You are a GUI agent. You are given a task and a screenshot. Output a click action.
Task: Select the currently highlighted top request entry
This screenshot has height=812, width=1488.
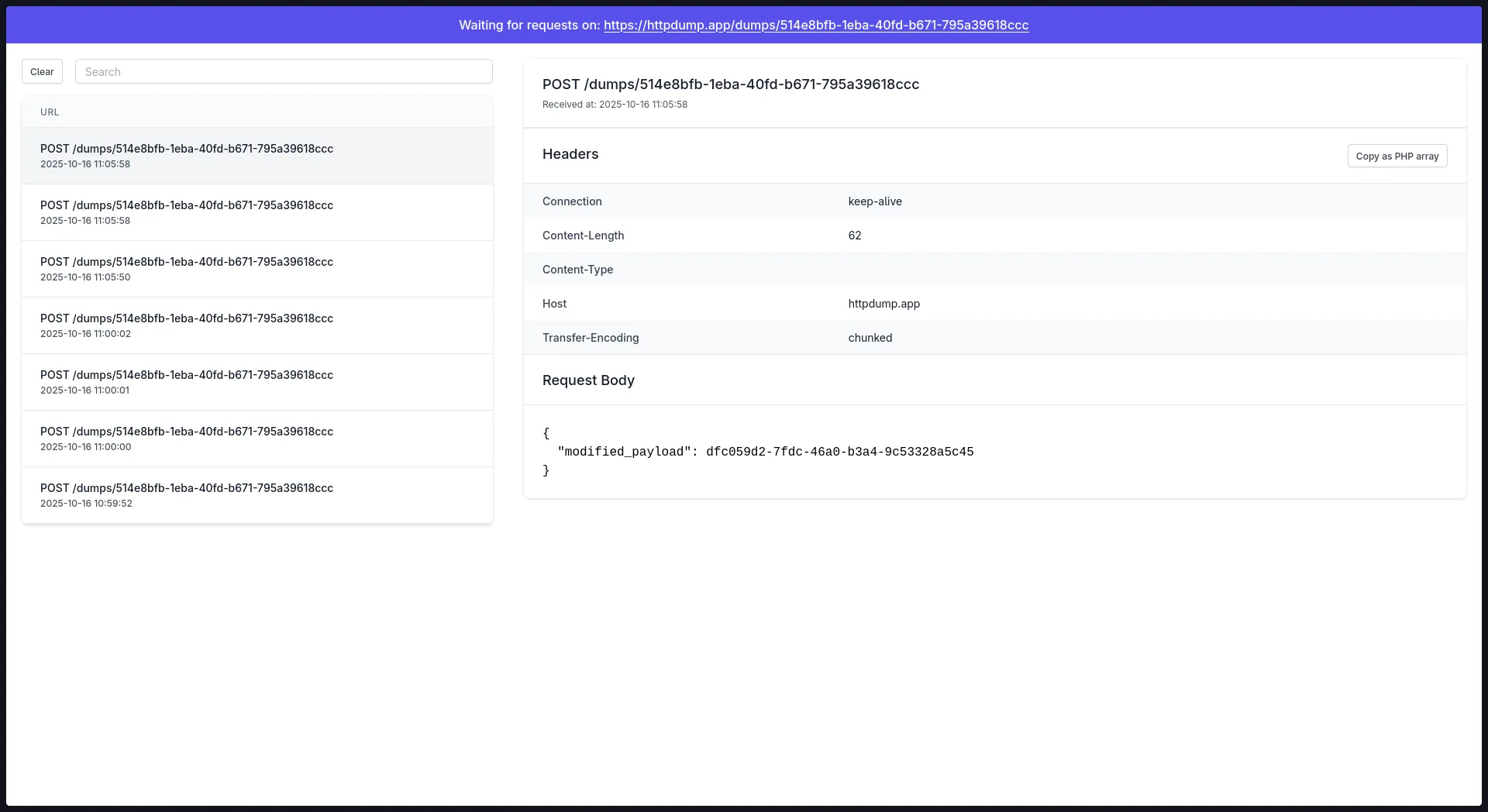(x=257, y=155)
